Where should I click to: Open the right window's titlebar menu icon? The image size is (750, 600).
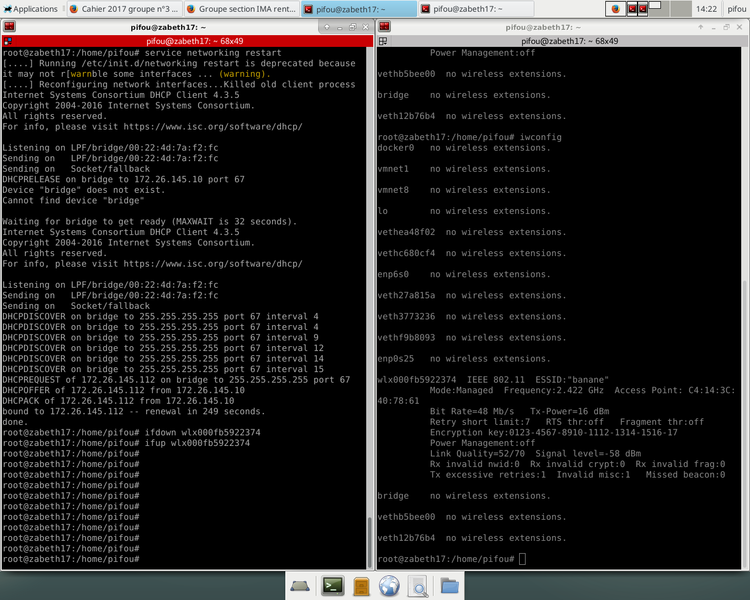coord(384,27)
